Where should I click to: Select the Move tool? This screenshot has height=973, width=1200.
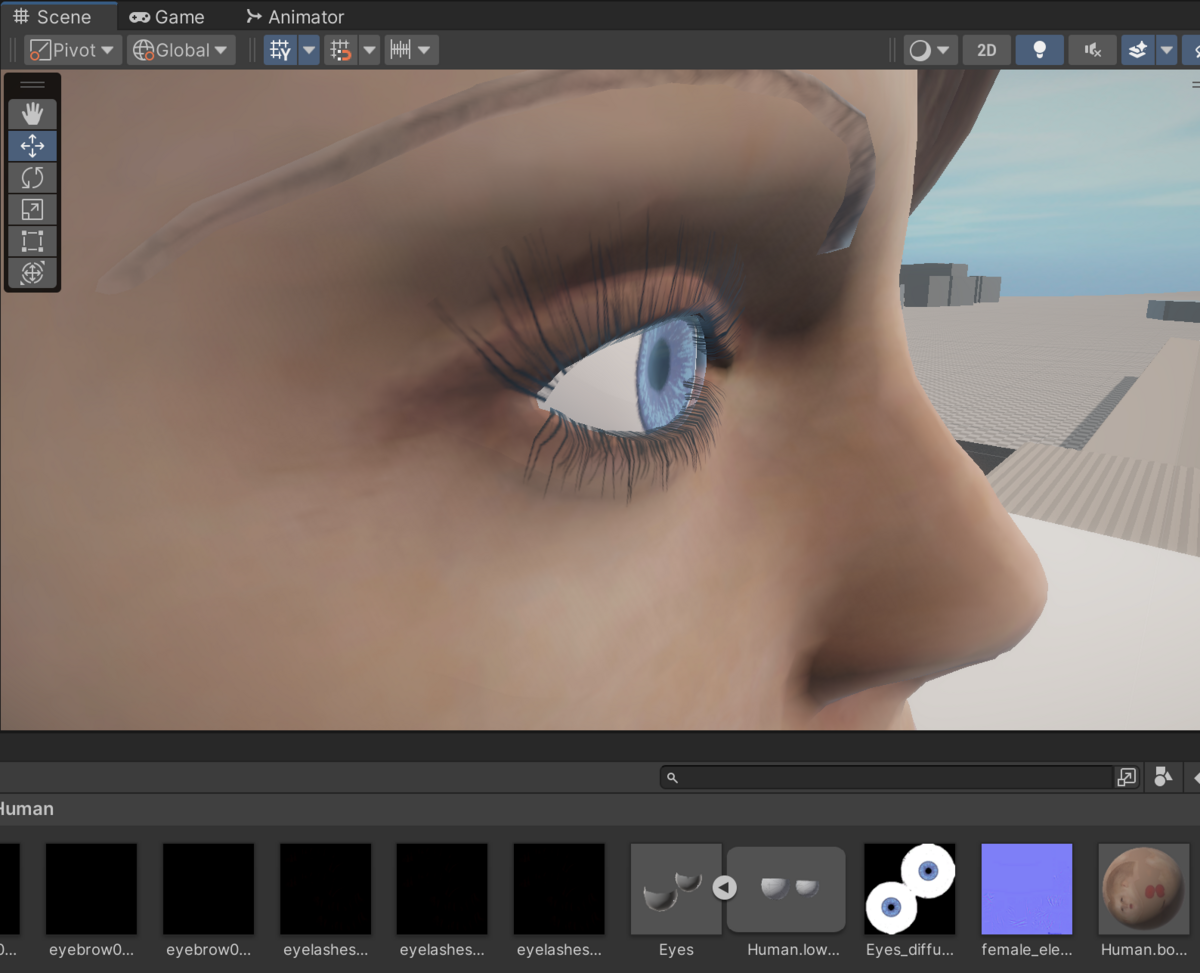point(32,145)
